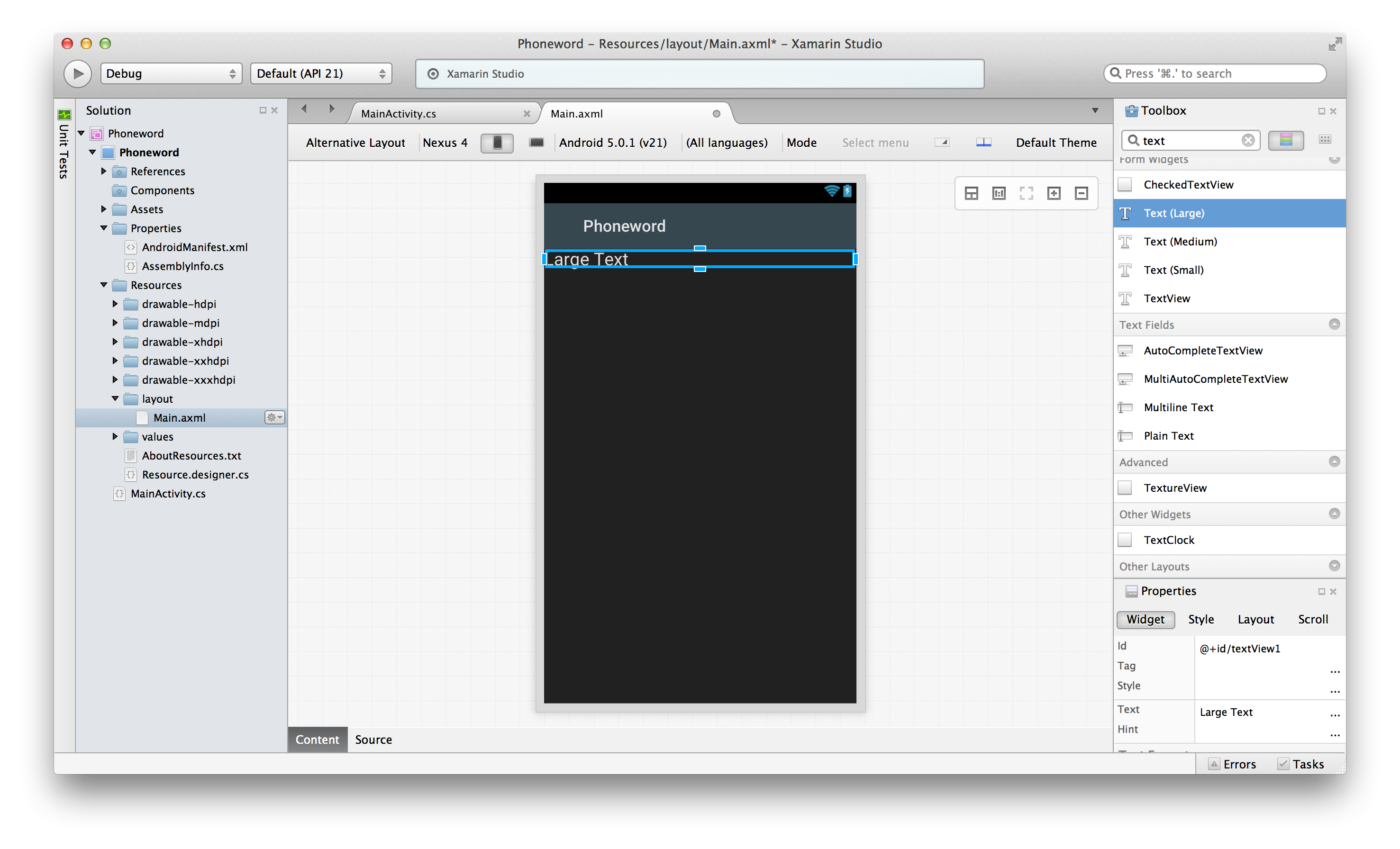Open Main.axml gear options menu
1400x849 pixels.
[274, 417]
